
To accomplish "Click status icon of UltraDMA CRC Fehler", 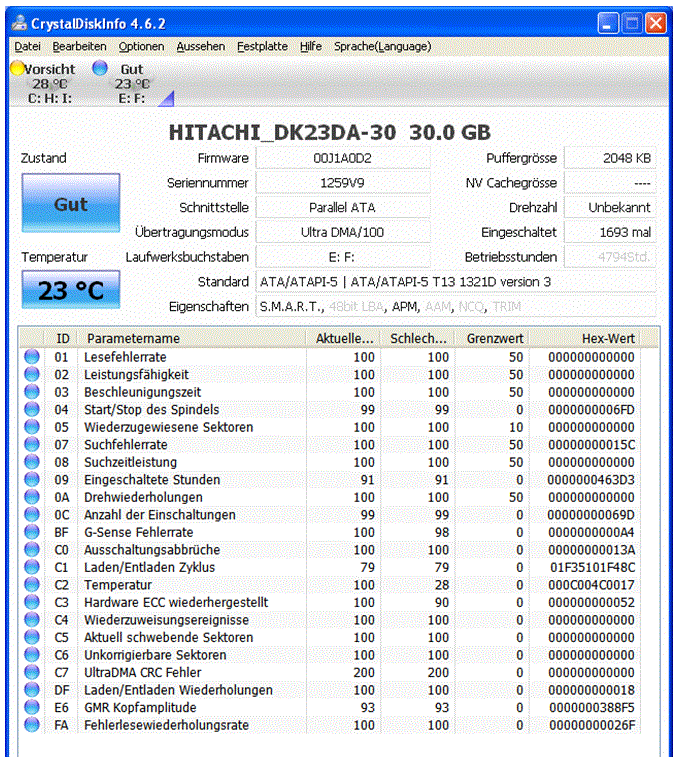I will click(32, 672).
